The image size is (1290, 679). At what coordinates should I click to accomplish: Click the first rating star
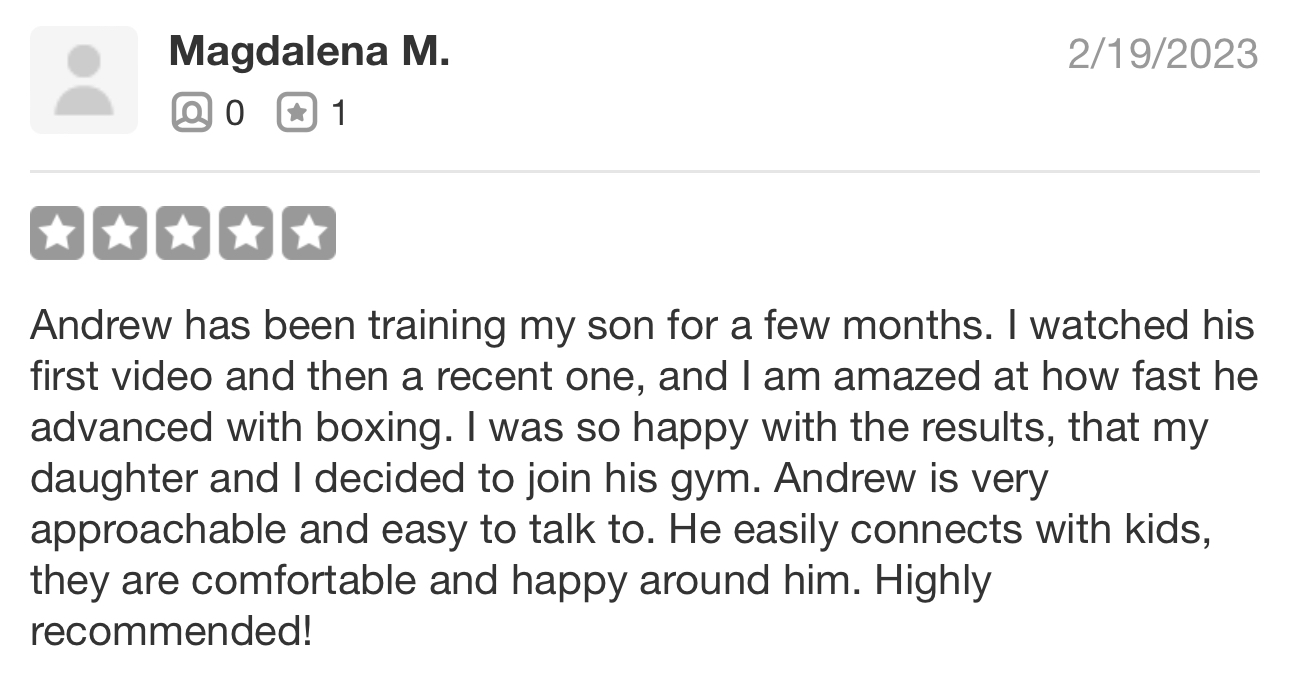pyautogui.click(x=57, y=233)
